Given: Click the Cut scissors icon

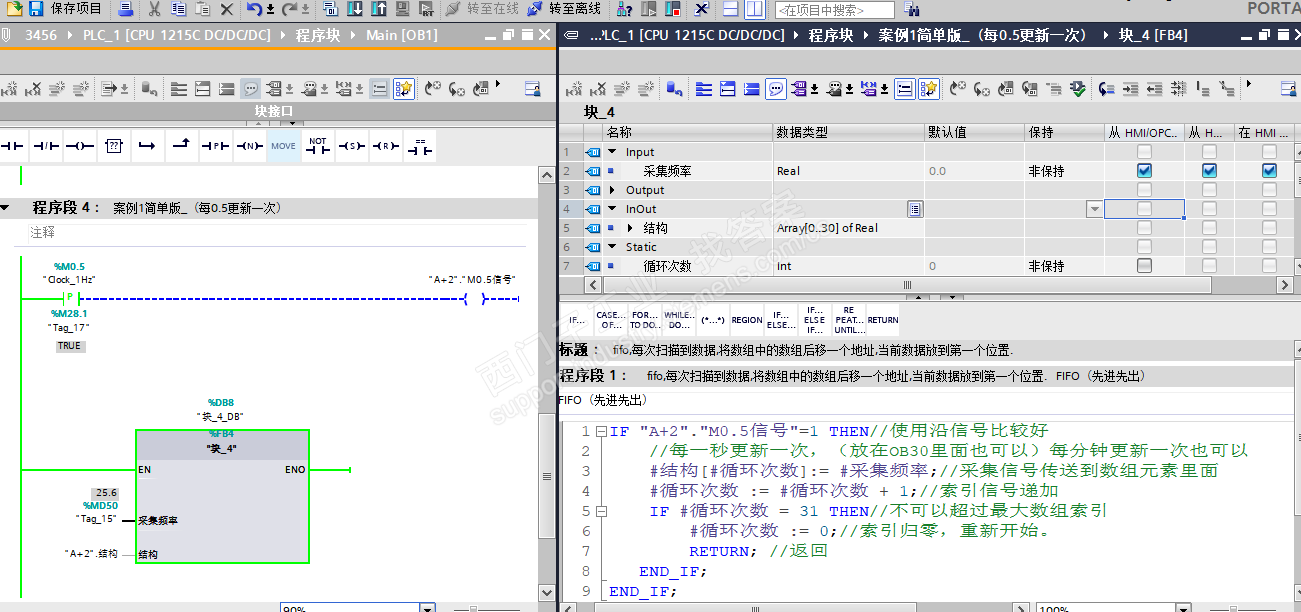Looking at the screenshot, I should (x=154, y=9).
